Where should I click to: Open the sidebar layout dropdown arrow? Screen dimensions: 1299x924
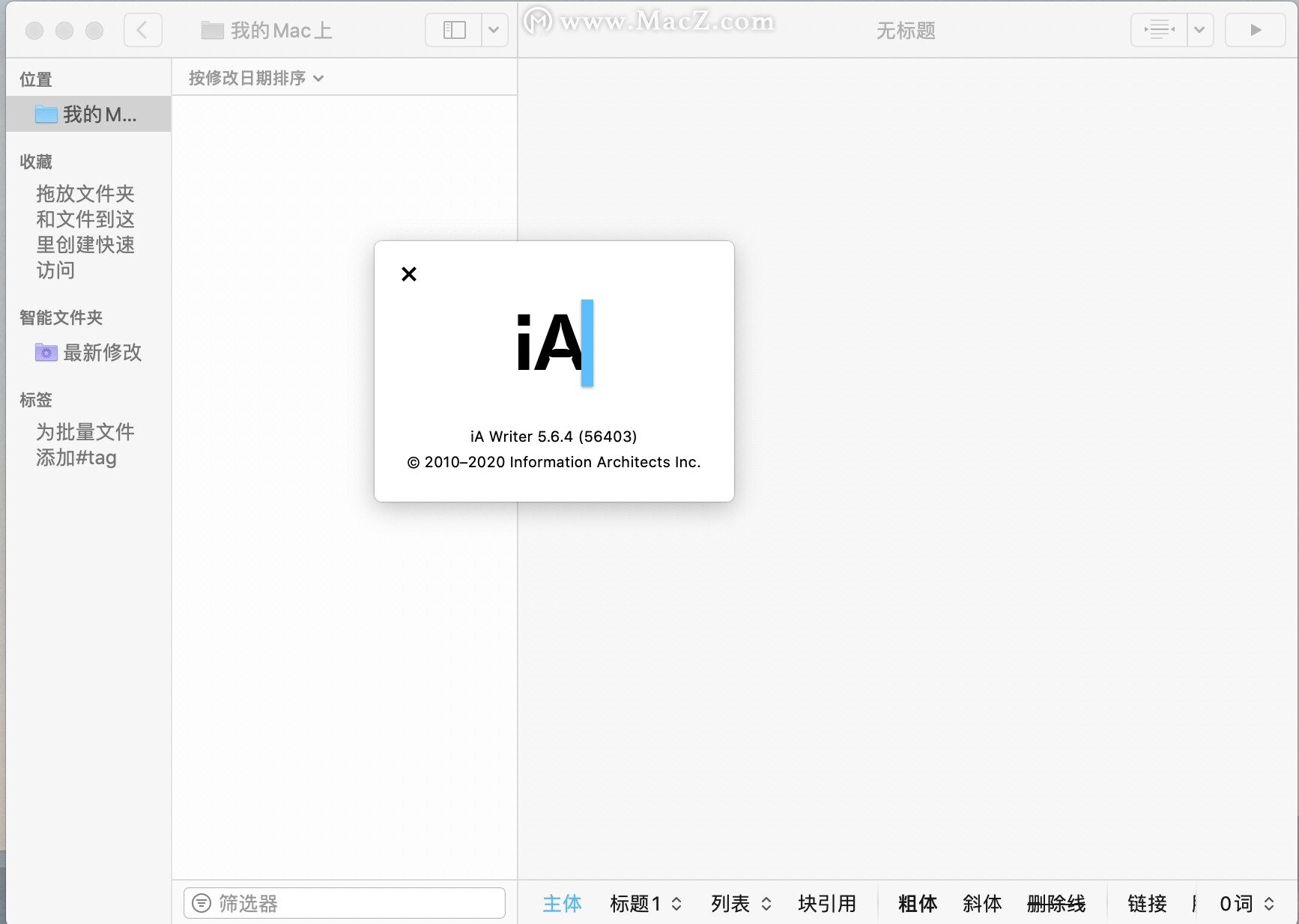[x=494, y=31]
